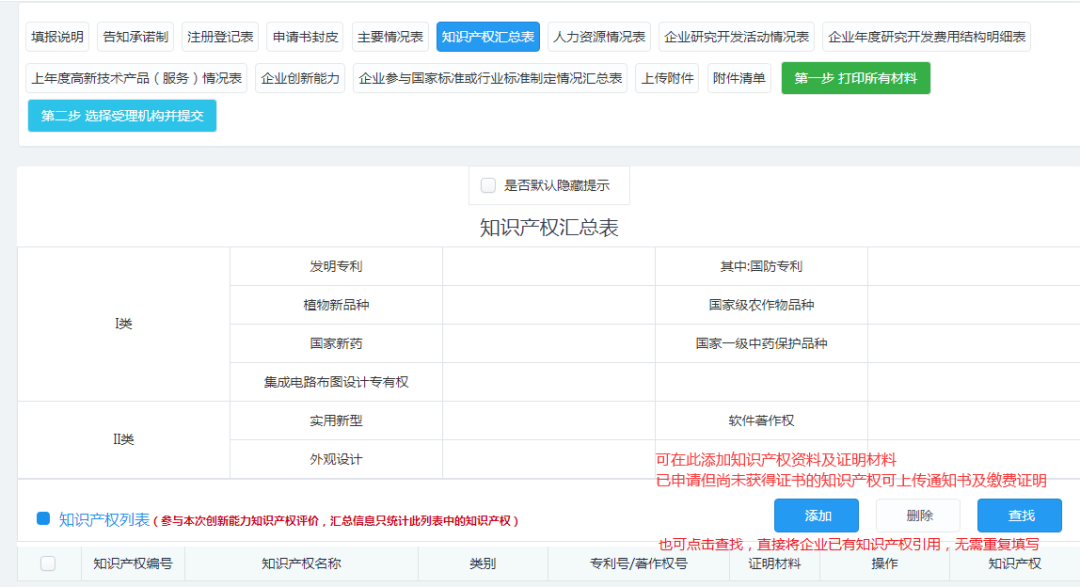Click the 国家级农作物品种 label

[761, 305]
